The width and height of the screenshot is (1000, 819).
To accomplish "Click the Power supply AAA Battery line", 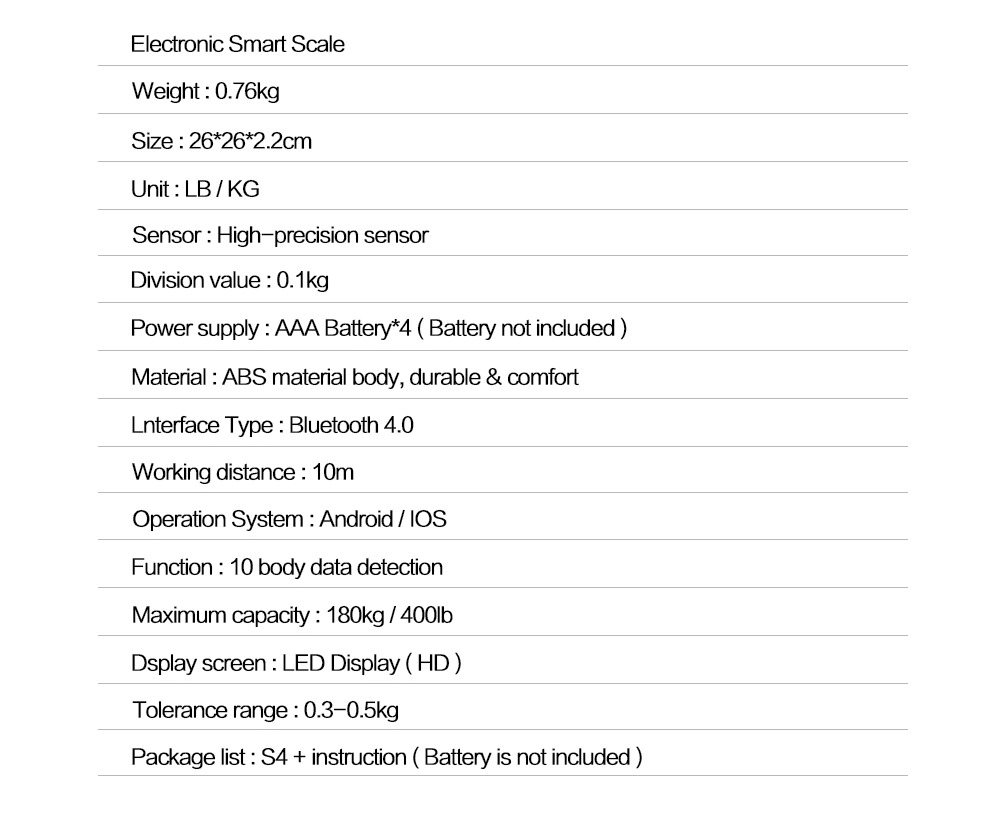I will coord(379,328).
